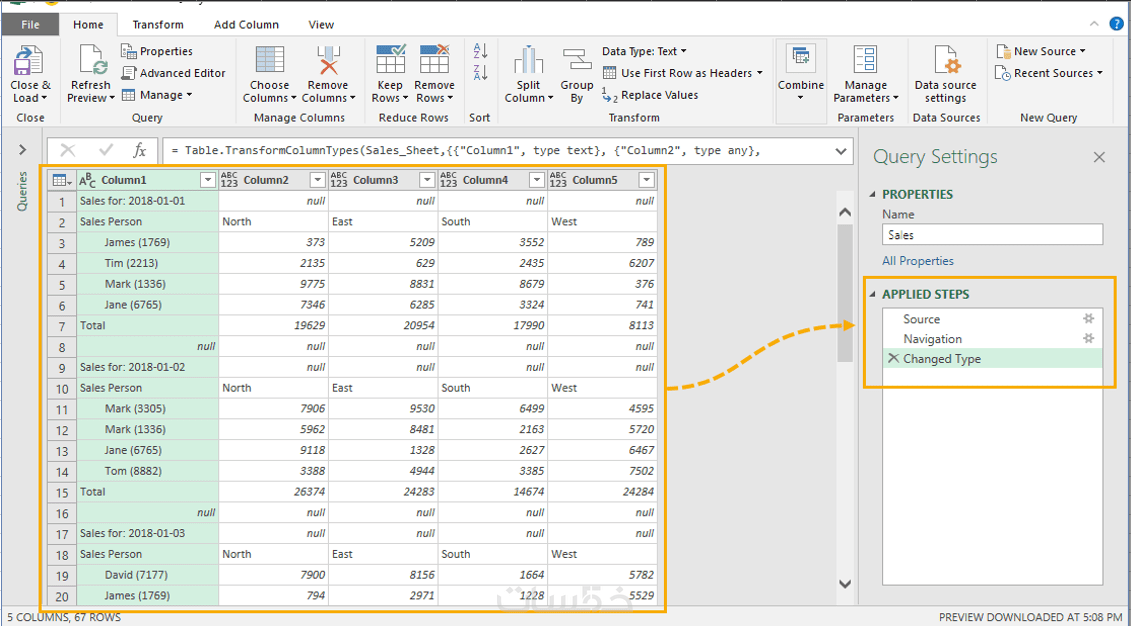Click the Keep Rows icon
Screen dimensions: 1131x626
390,62
